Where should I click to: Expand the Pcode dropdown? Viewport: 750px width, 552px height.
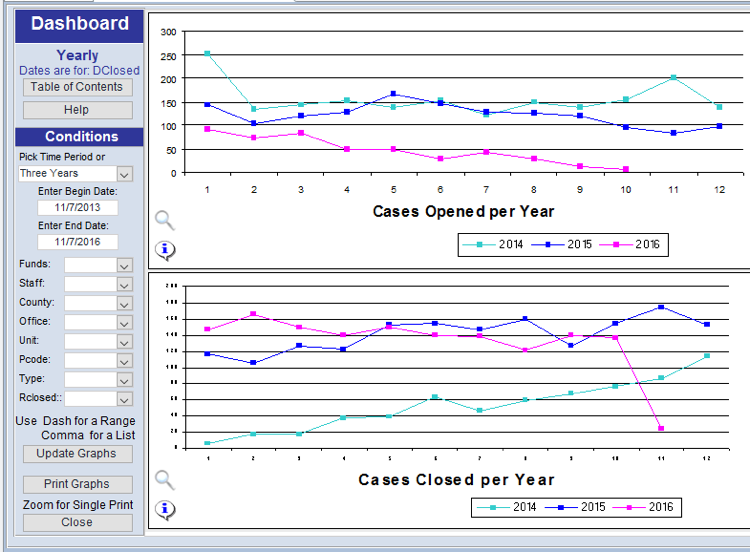coord(124,360)
